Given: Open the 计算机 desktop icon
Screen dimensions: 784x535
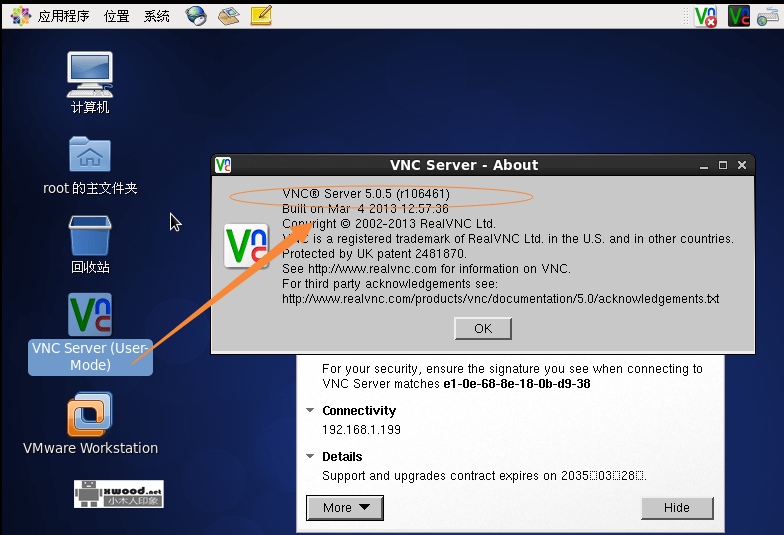Looking at the screenshot, I should pyautogui.click(x=90, y=82).
